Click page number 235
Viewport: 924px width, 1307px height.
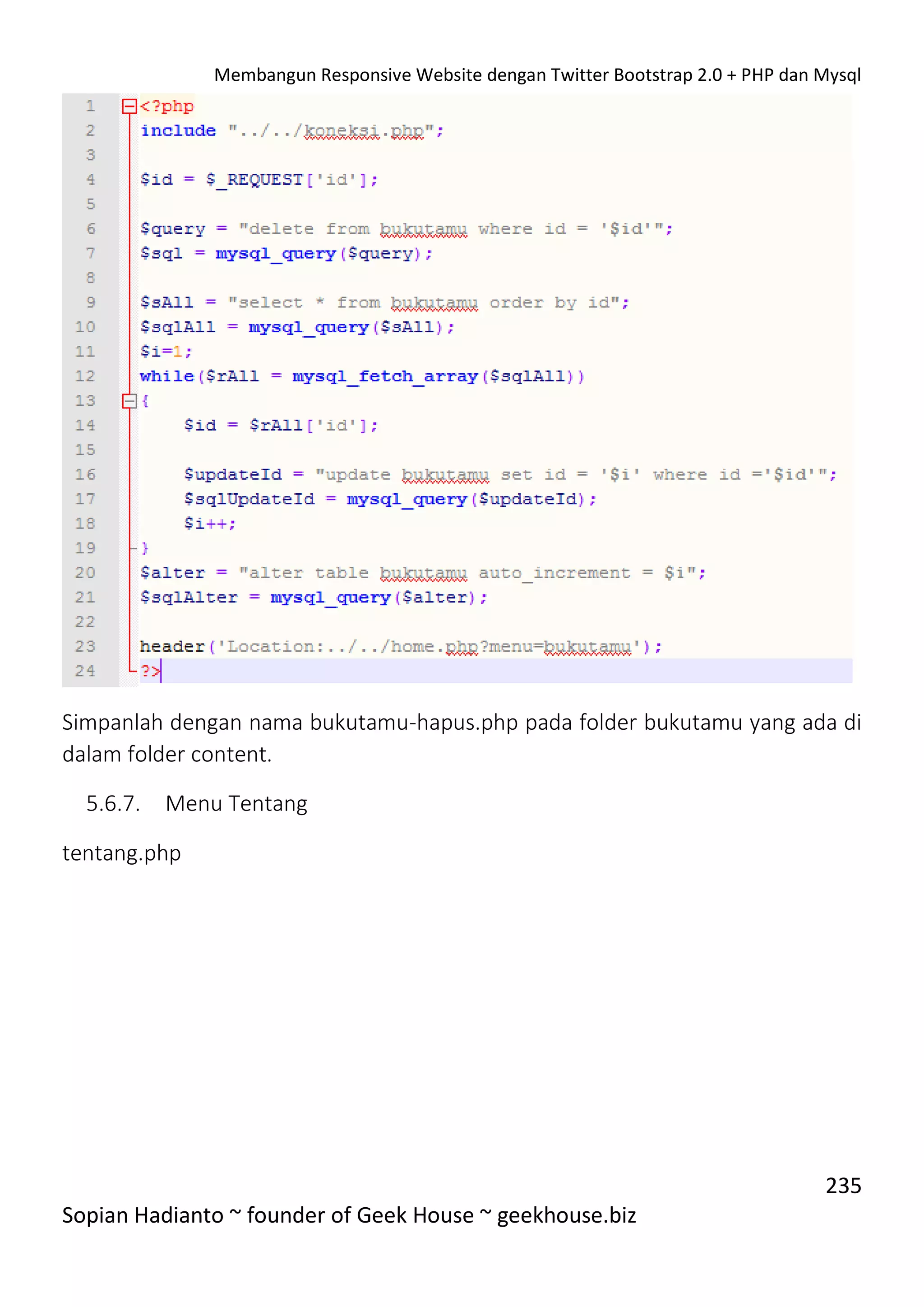843,1186
